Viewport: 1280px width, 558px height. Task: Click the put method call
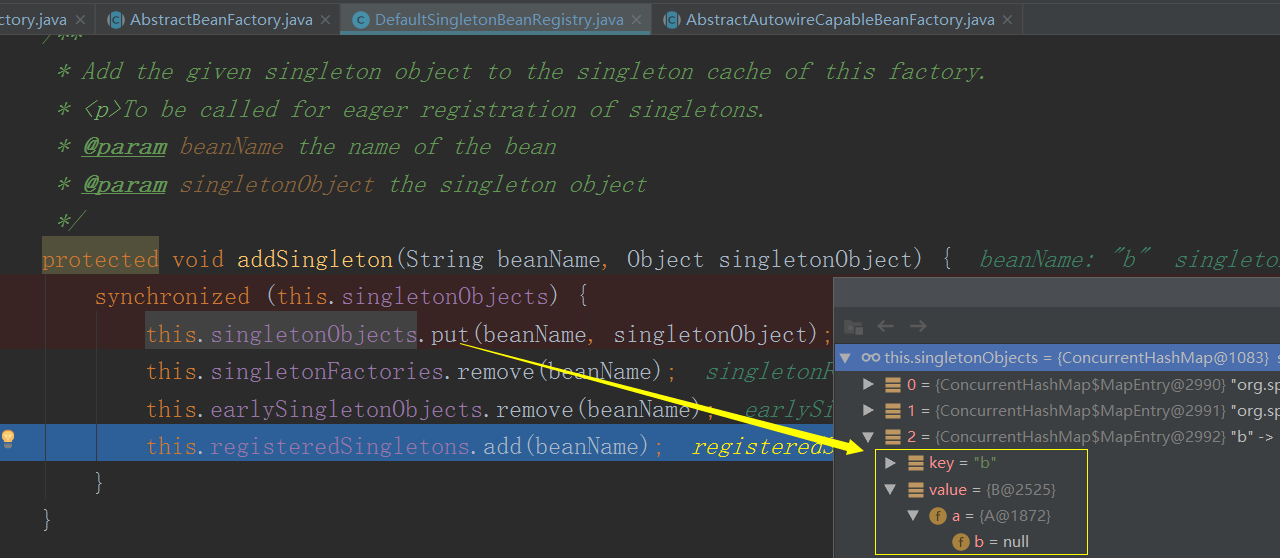pyautogui.click(x=451, y=334)
